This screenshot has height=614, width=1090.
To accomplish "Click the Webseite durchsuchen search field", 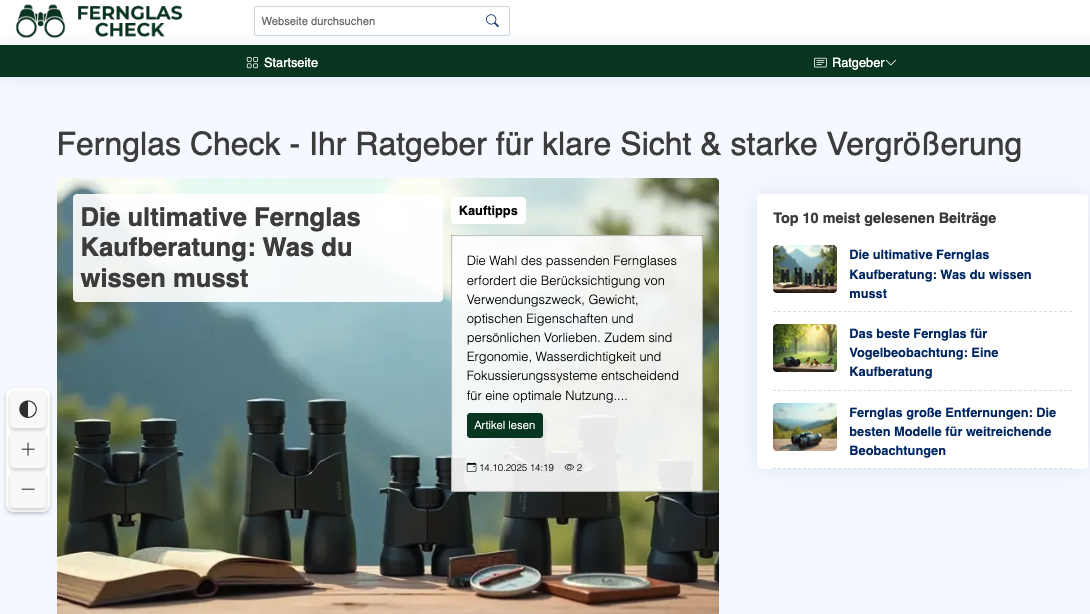I will tap(370, 20).
